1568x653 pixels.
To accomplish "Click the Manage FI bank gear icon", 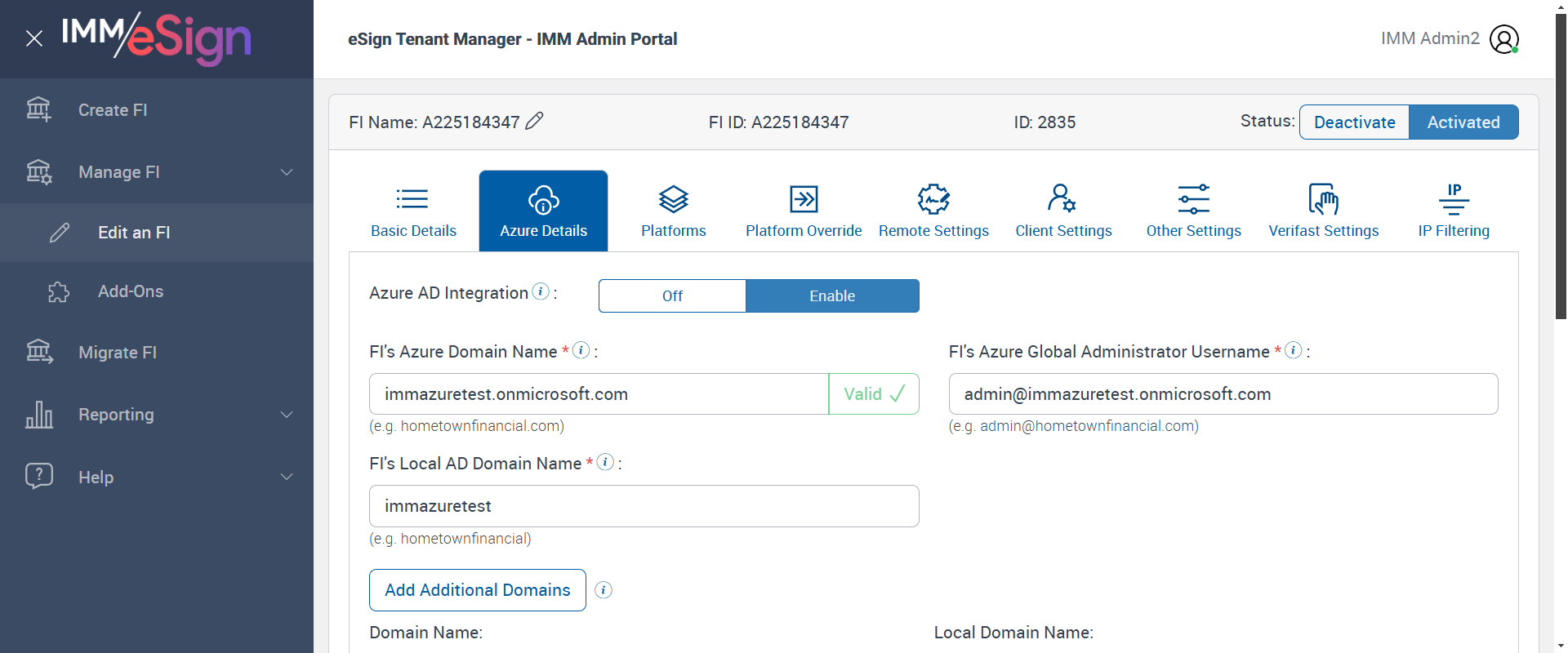I will coord(38,171).
